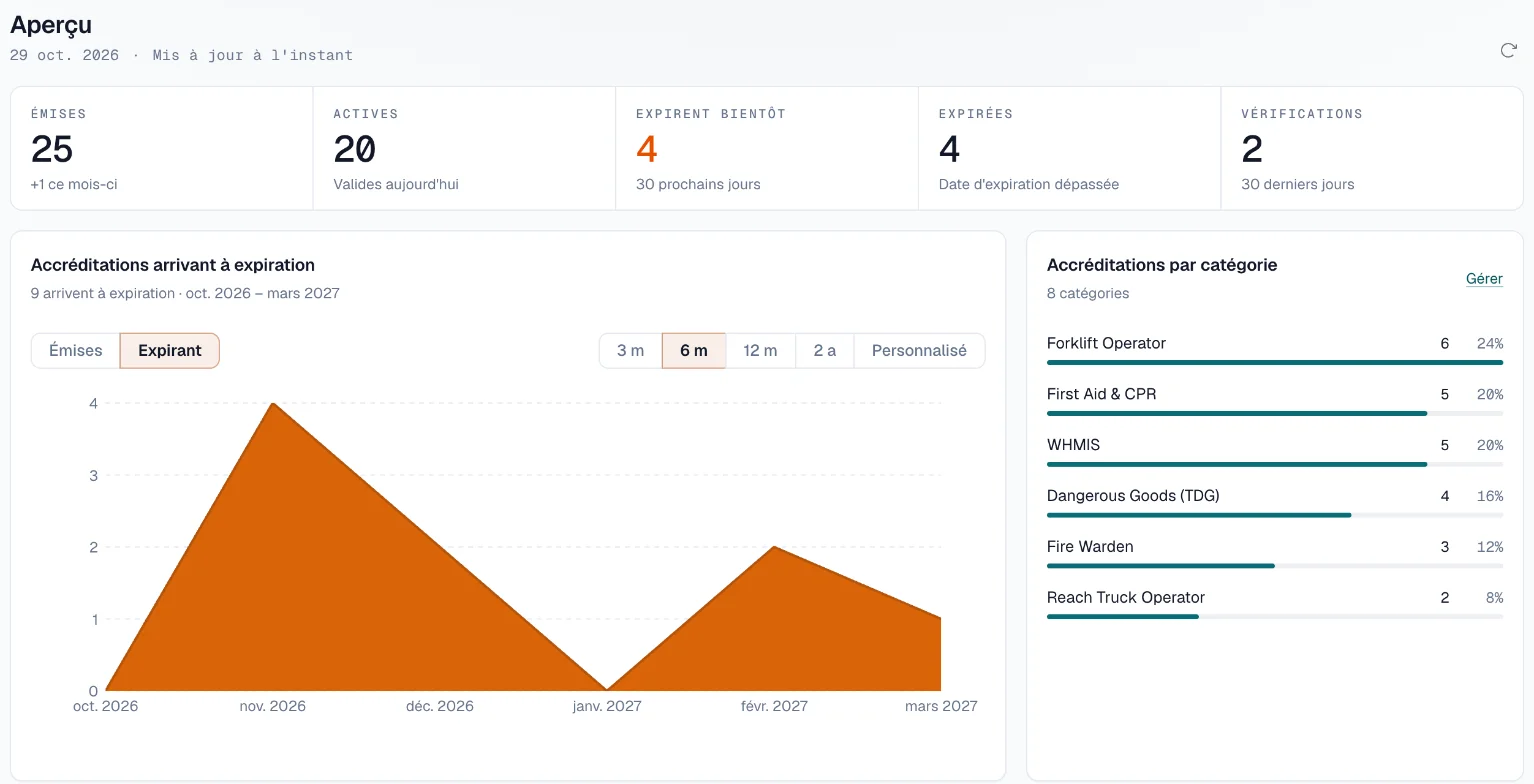The image size is (1534, 784).
Task: Open the Actives stat card
Action: coord(464,148)
